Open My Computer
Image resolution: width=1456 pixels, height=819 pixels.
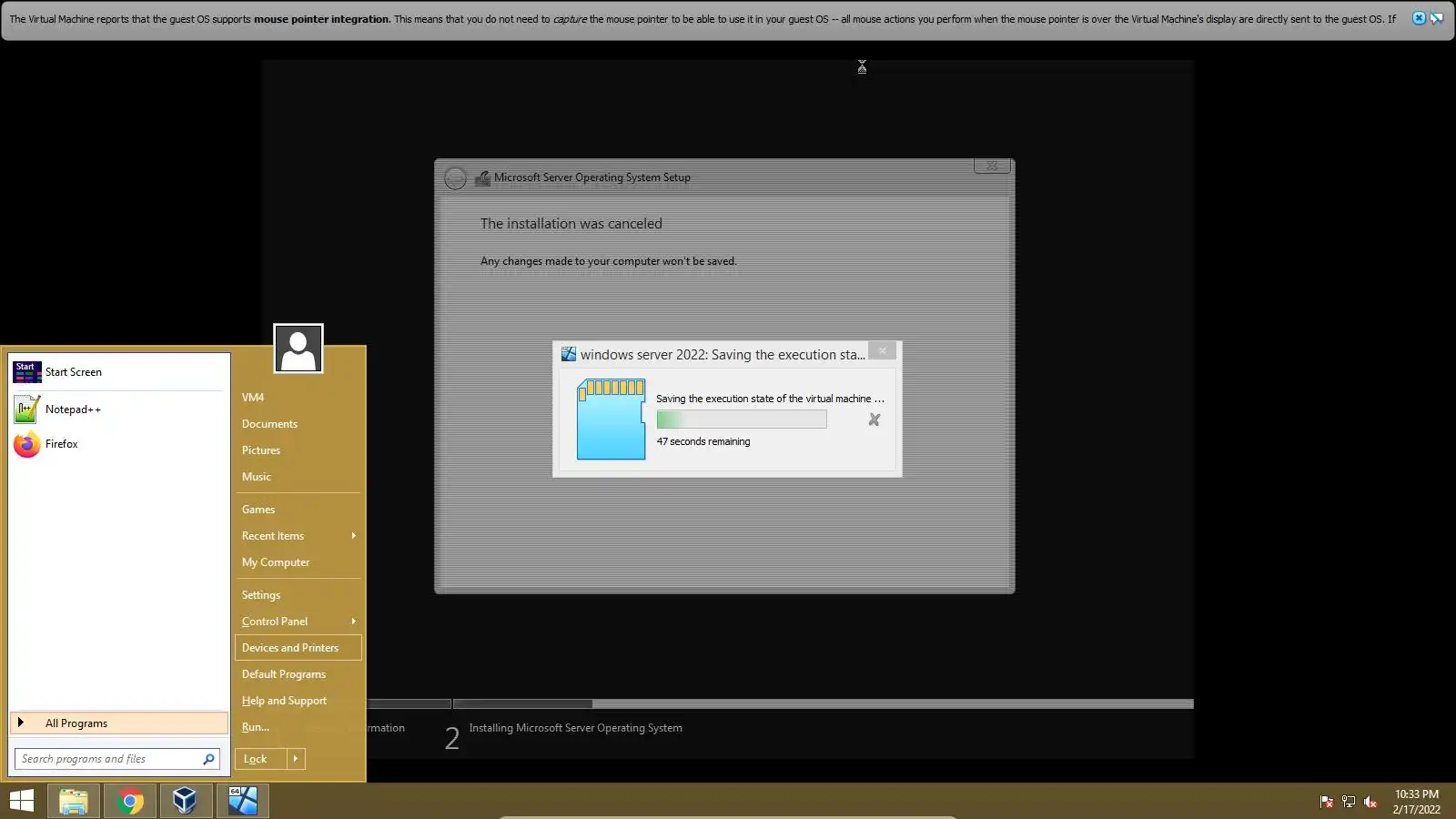click(298, 562)
